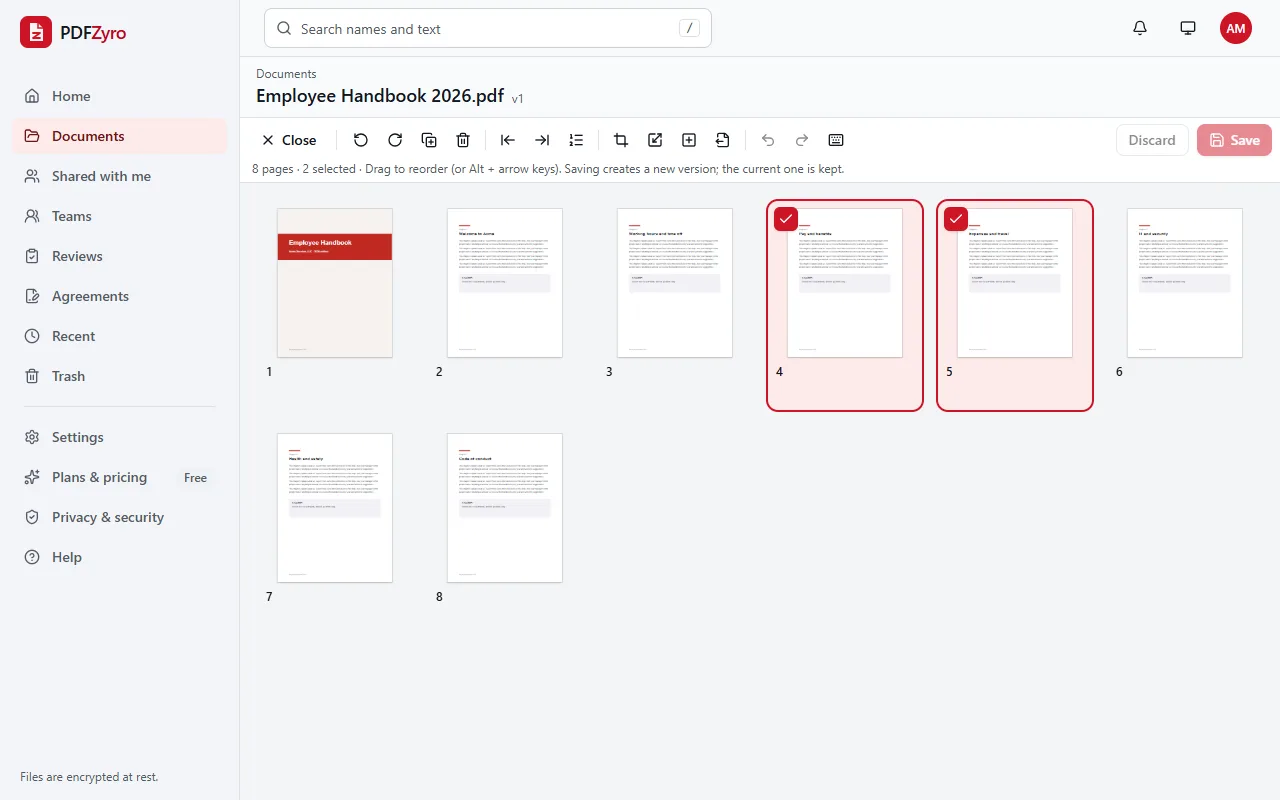1280x800 pixels.
Task: Select Documents in the sidebar
Action: click(x=120, y=136)
